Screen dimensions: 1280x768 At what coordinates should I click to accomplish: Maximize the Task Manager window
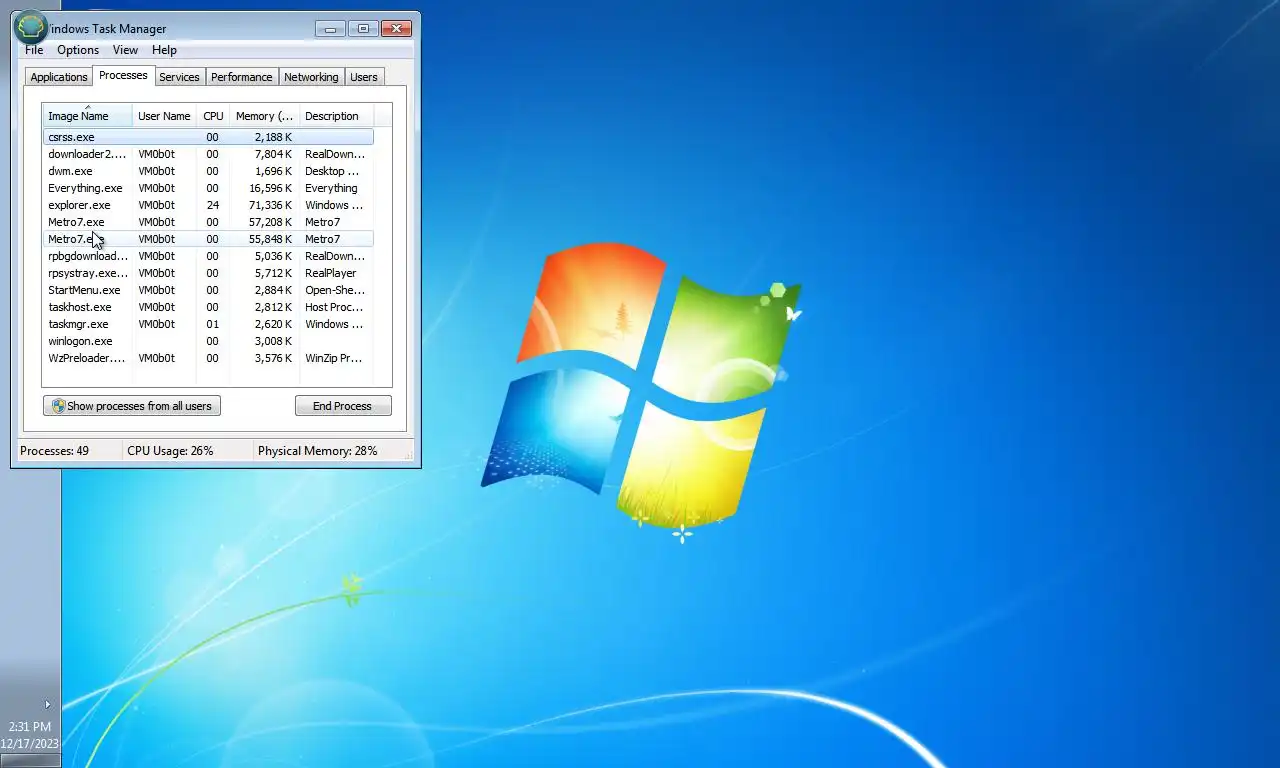[363, 28]
